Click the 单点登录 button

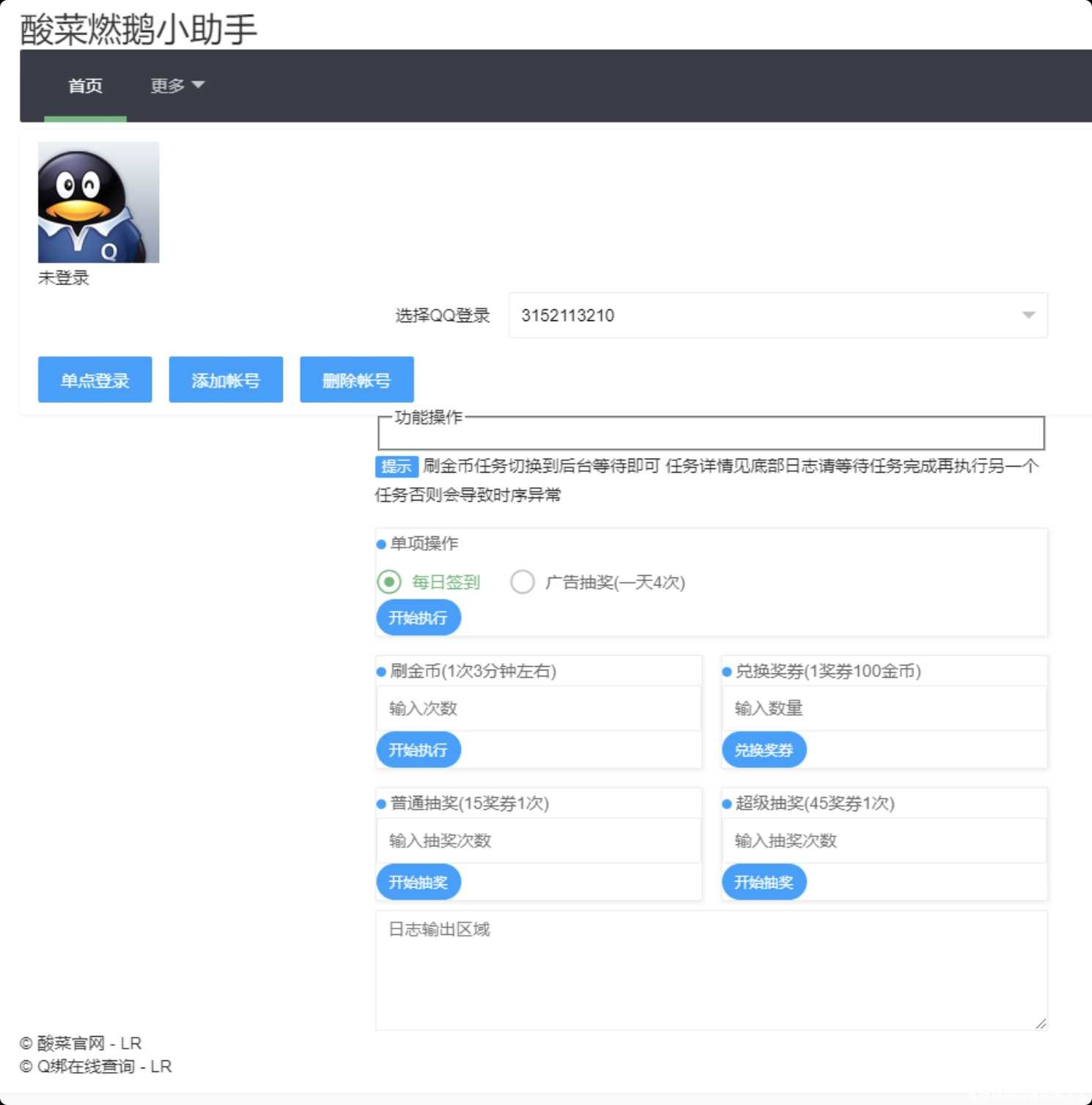coord(95,380)
